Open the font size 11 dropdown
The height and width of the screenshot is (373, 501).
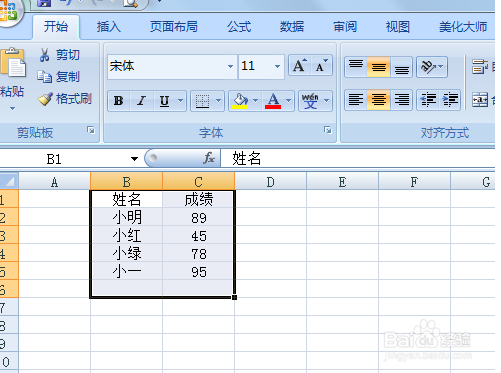tap(277, 66)
